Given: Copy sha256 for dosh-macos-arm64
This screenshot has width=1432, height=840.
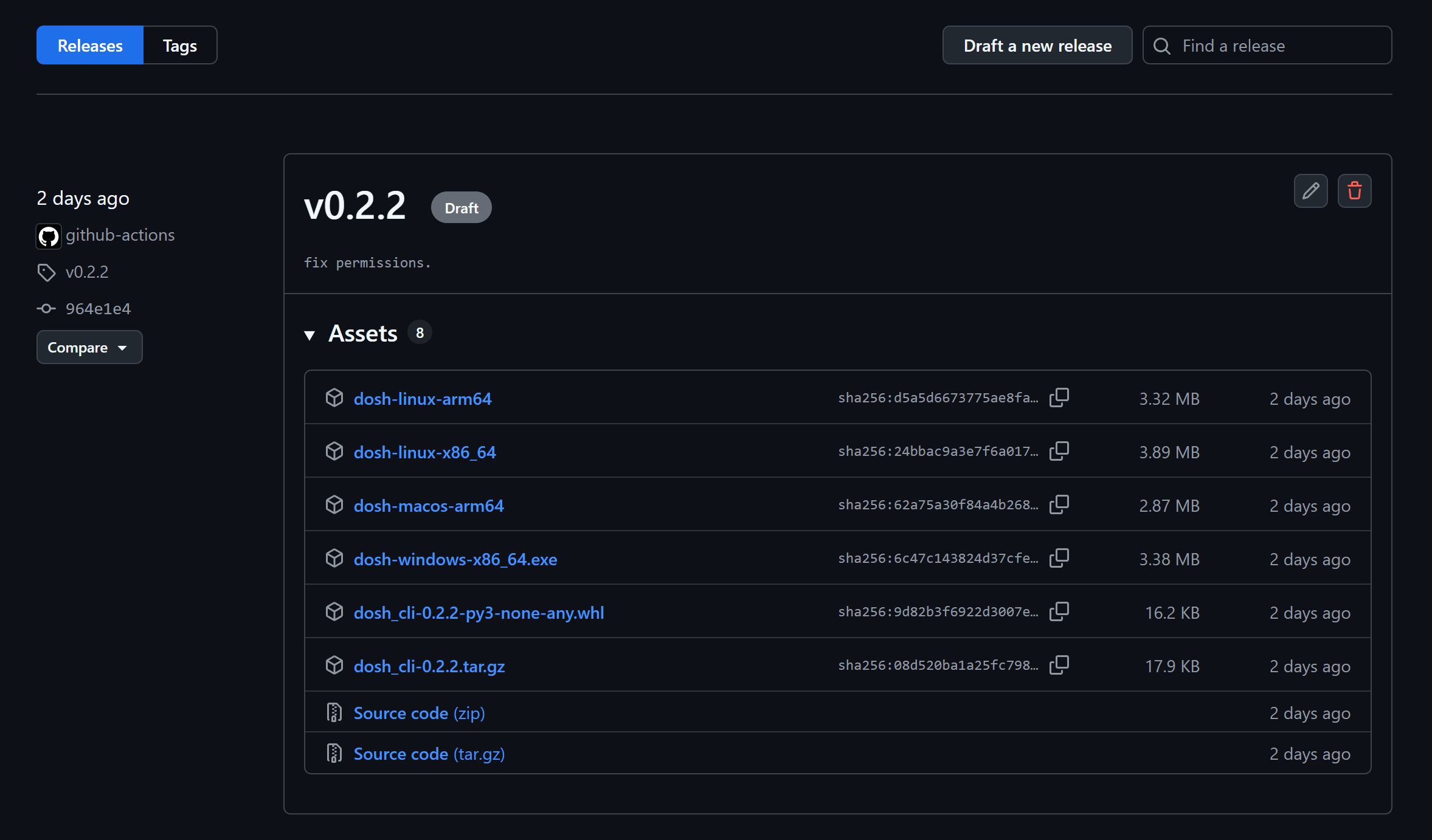Looking at the screenshot, I should tap(1059, 505).
